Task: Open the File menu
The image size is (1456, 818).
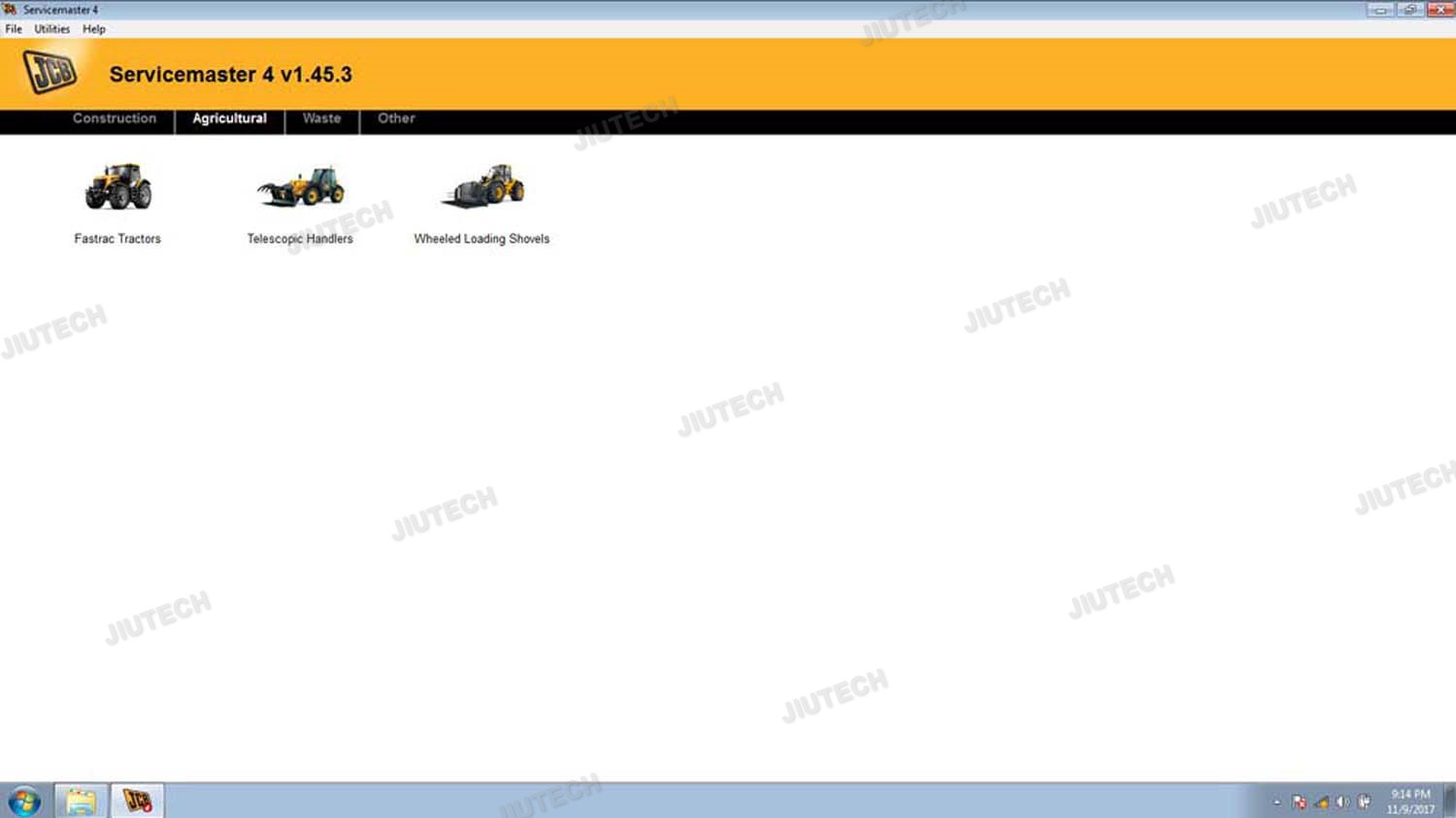Action: [14, 29]
